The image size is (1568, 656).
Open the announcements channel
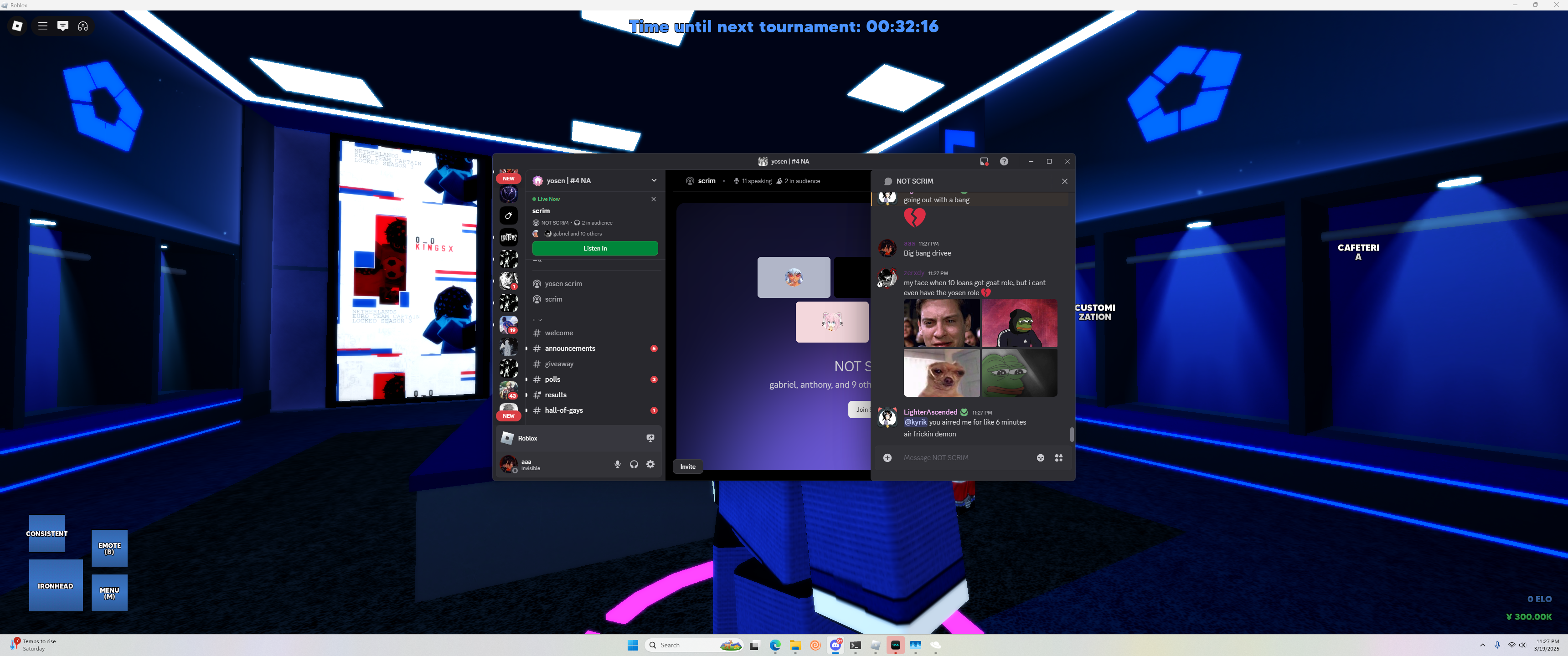570,348
